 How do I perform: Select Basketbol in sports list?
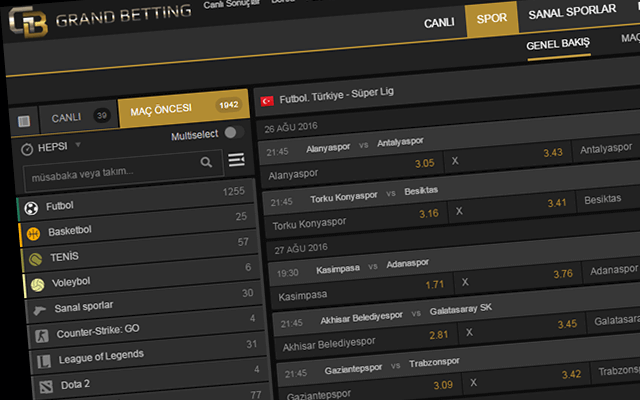pyautogui.click(x=139, y=226)
